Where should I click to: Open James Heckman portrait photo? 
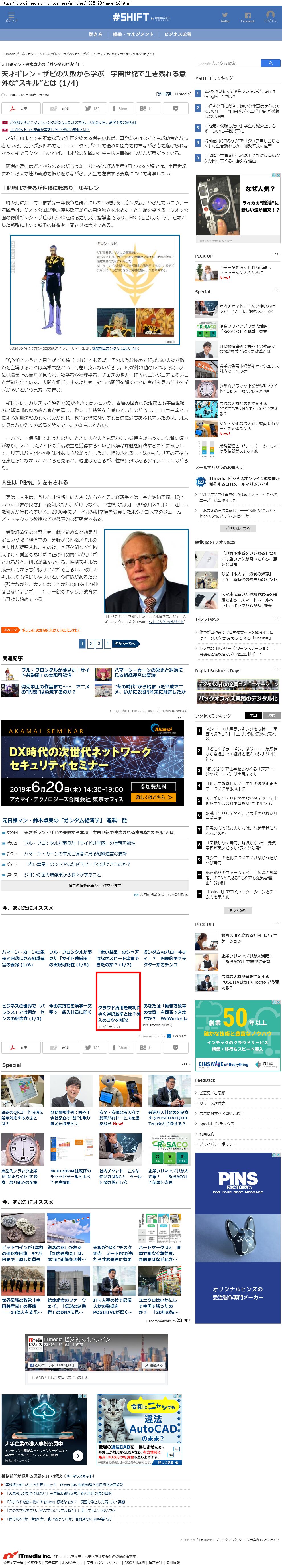coord(146,572)
